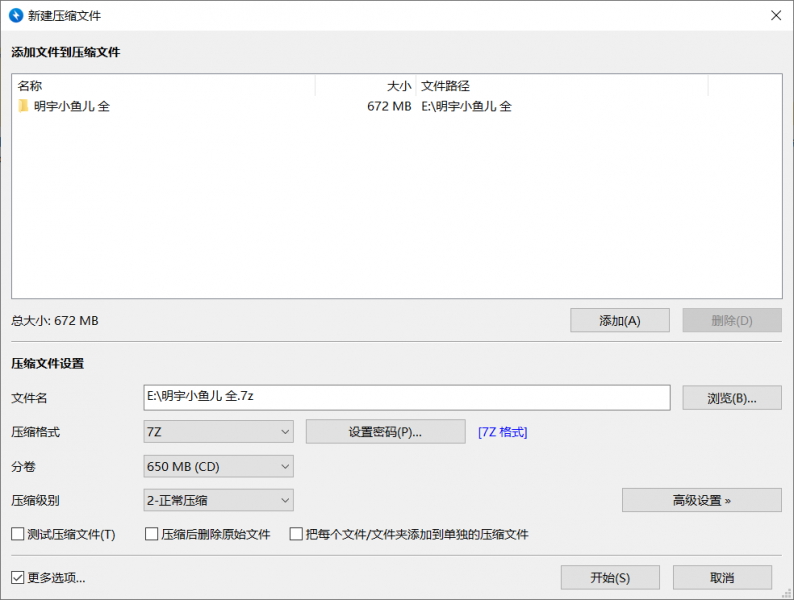Close the 新建压缩文件 dialog window

pyautogui.click(x=775, y=15)
